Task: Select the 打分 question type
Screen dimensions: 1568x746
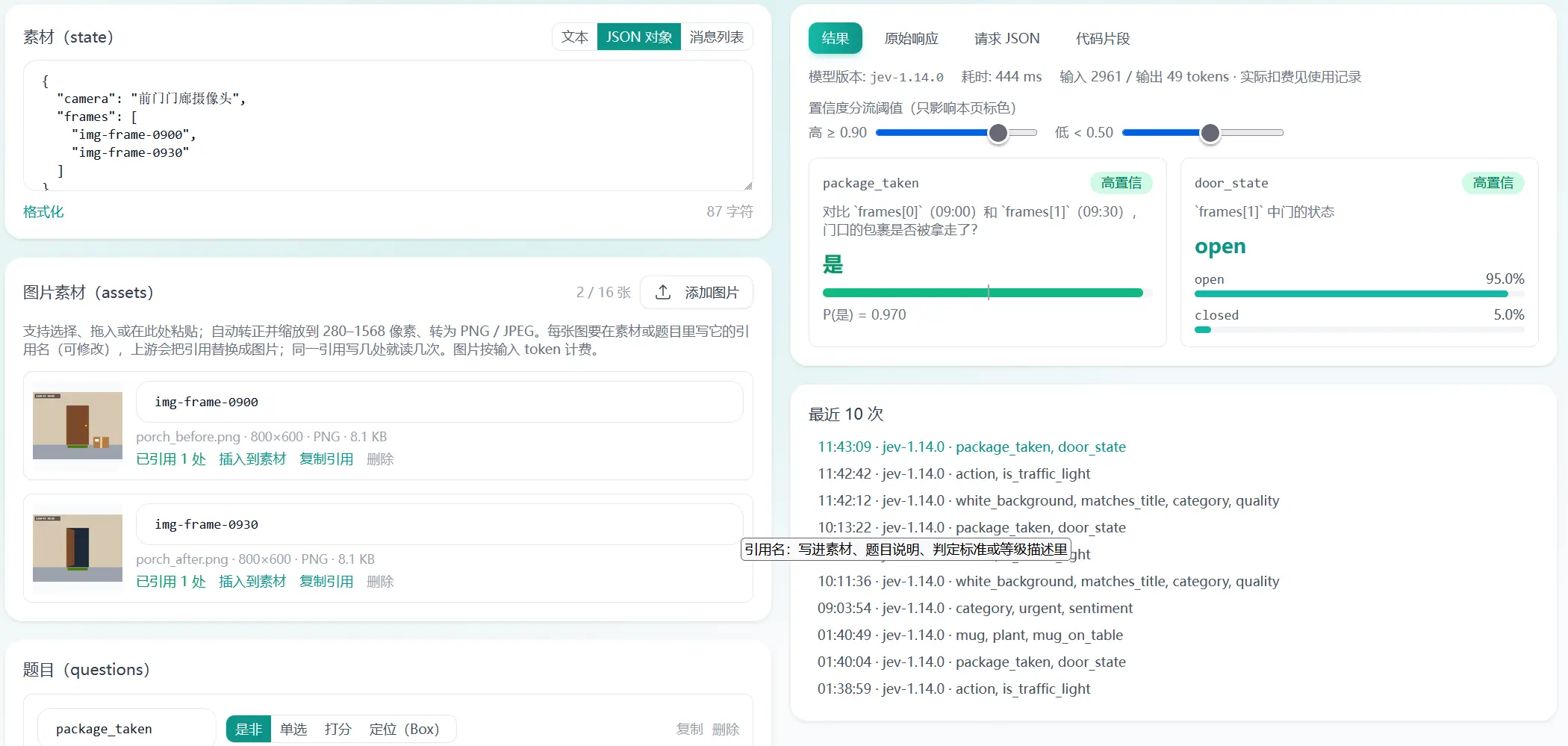Action: [x=338, y=729]
